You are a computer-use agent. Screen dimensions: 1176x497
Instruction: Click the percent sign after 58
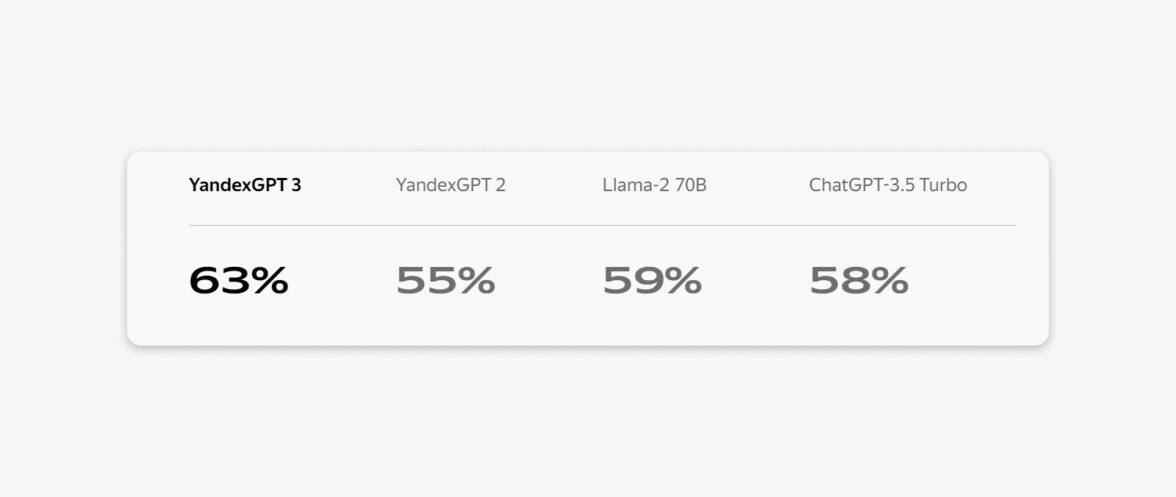pyautogui.click(x=889, y=281)
